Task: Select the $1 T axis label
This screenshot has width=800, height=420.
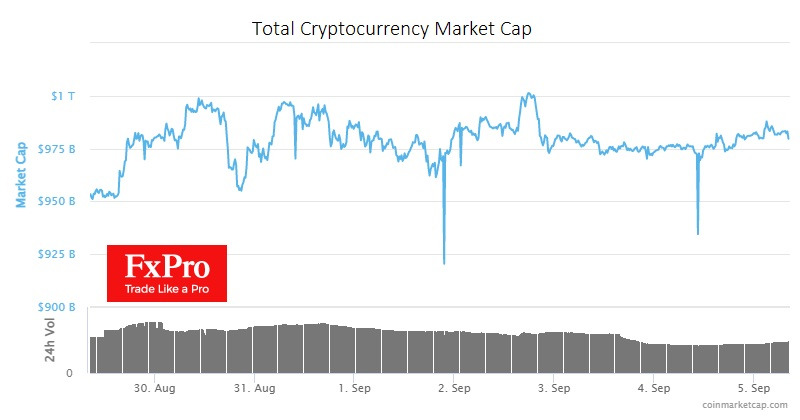Action: click(x=62, y=96)
